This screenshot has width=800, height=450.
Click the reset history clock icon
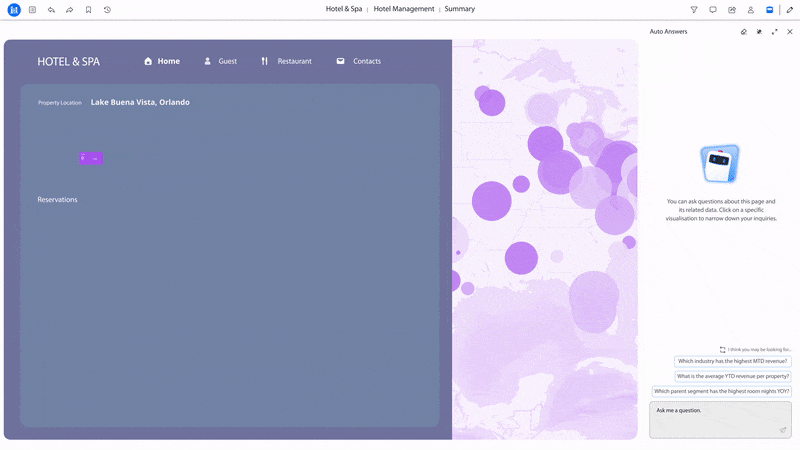click(107, 9)
